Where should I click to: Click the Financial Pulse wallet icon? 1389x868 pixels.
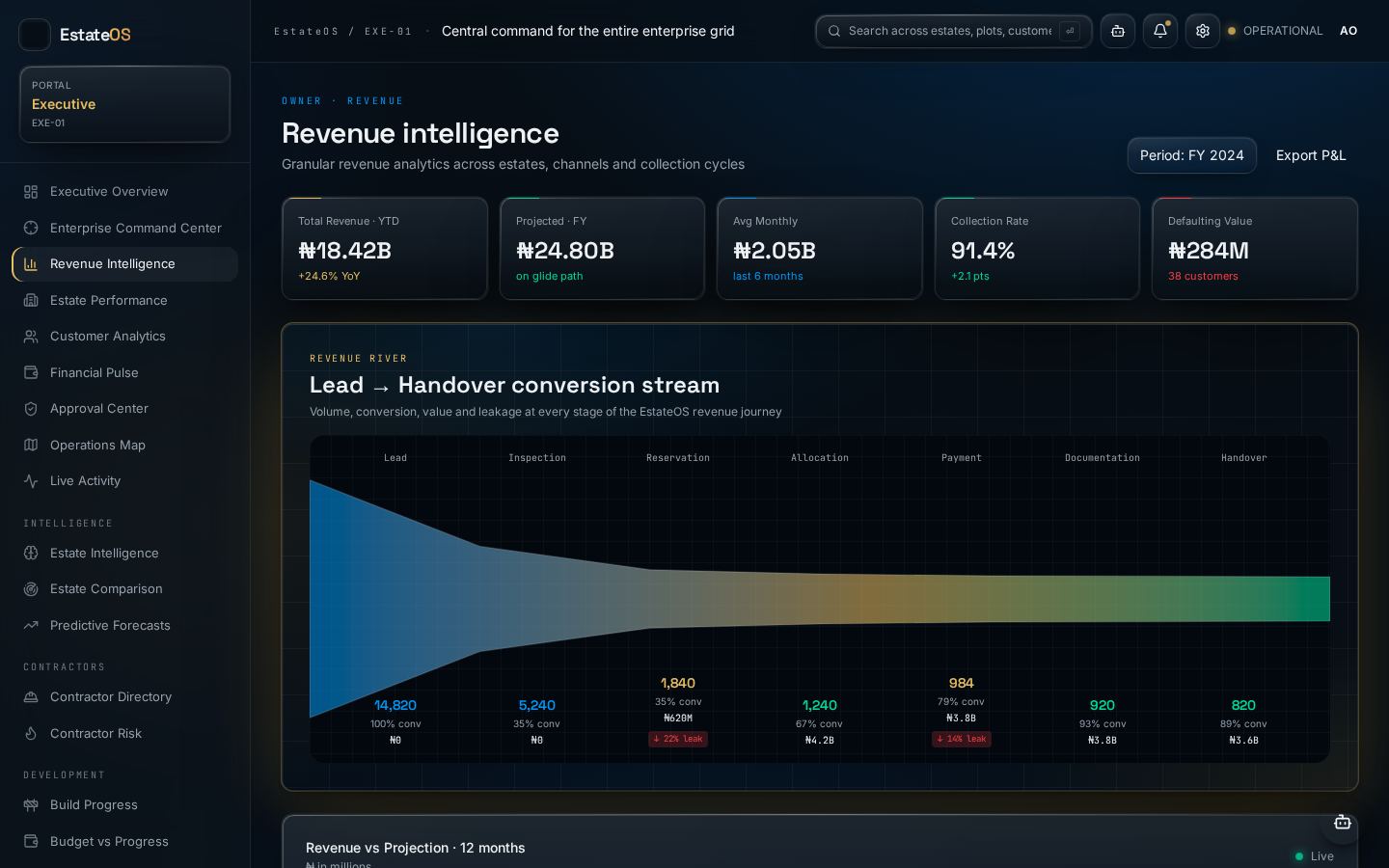[31, 372]
